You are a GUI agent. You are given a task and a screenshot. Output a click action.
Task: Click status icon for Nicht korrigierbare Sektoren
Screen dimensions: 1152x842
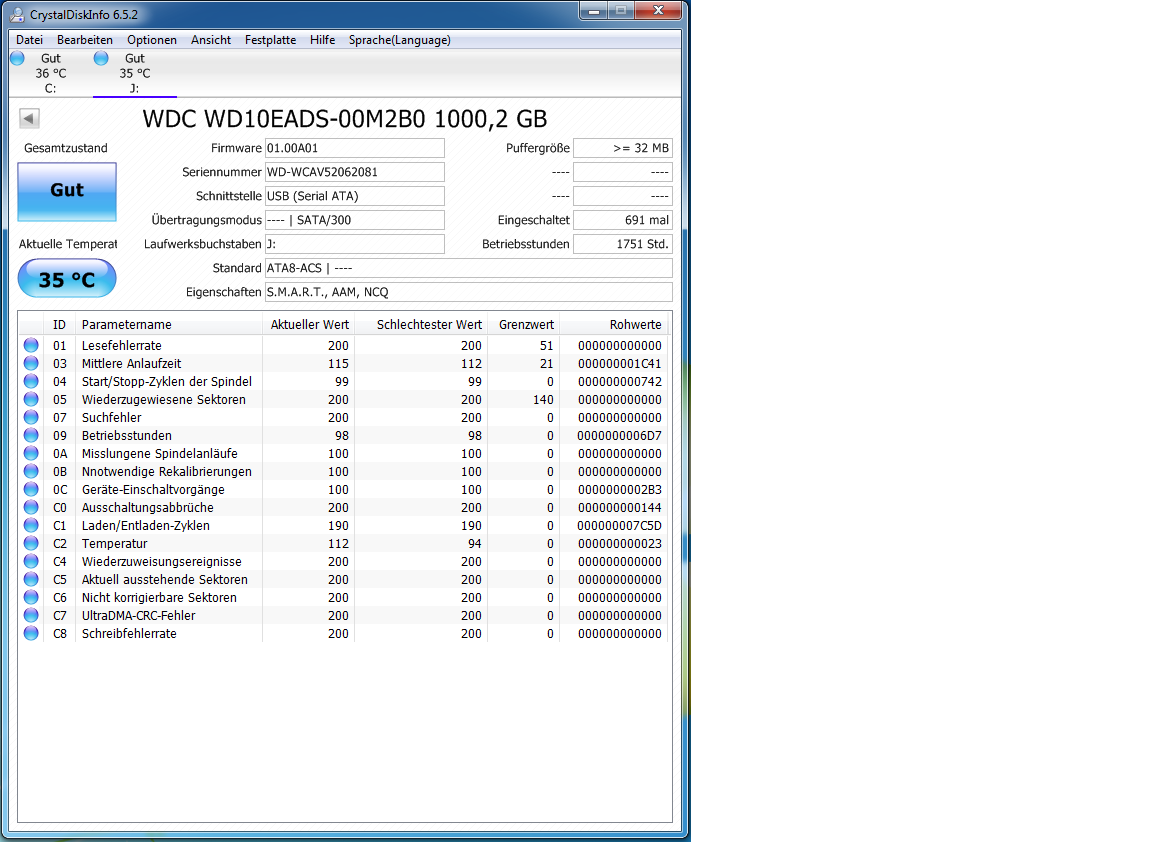[31, 597]
